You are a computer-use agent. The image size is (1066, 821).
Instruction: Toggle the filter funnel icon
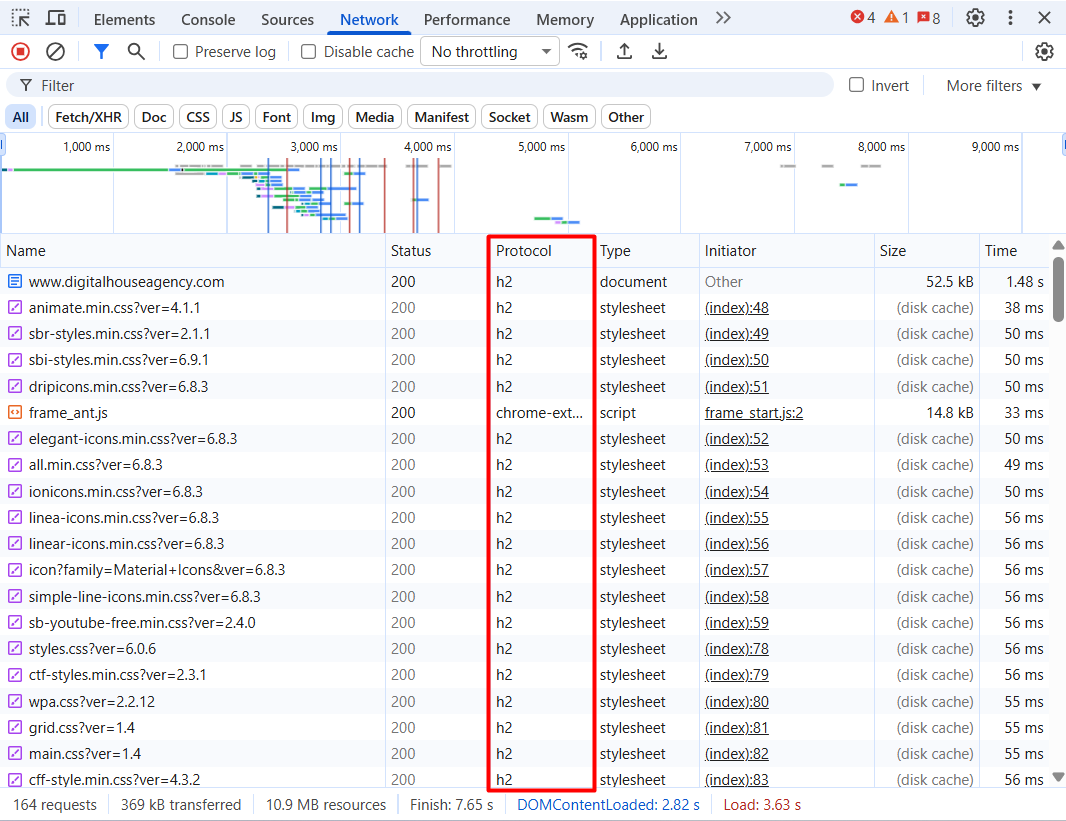click(101, 52)
